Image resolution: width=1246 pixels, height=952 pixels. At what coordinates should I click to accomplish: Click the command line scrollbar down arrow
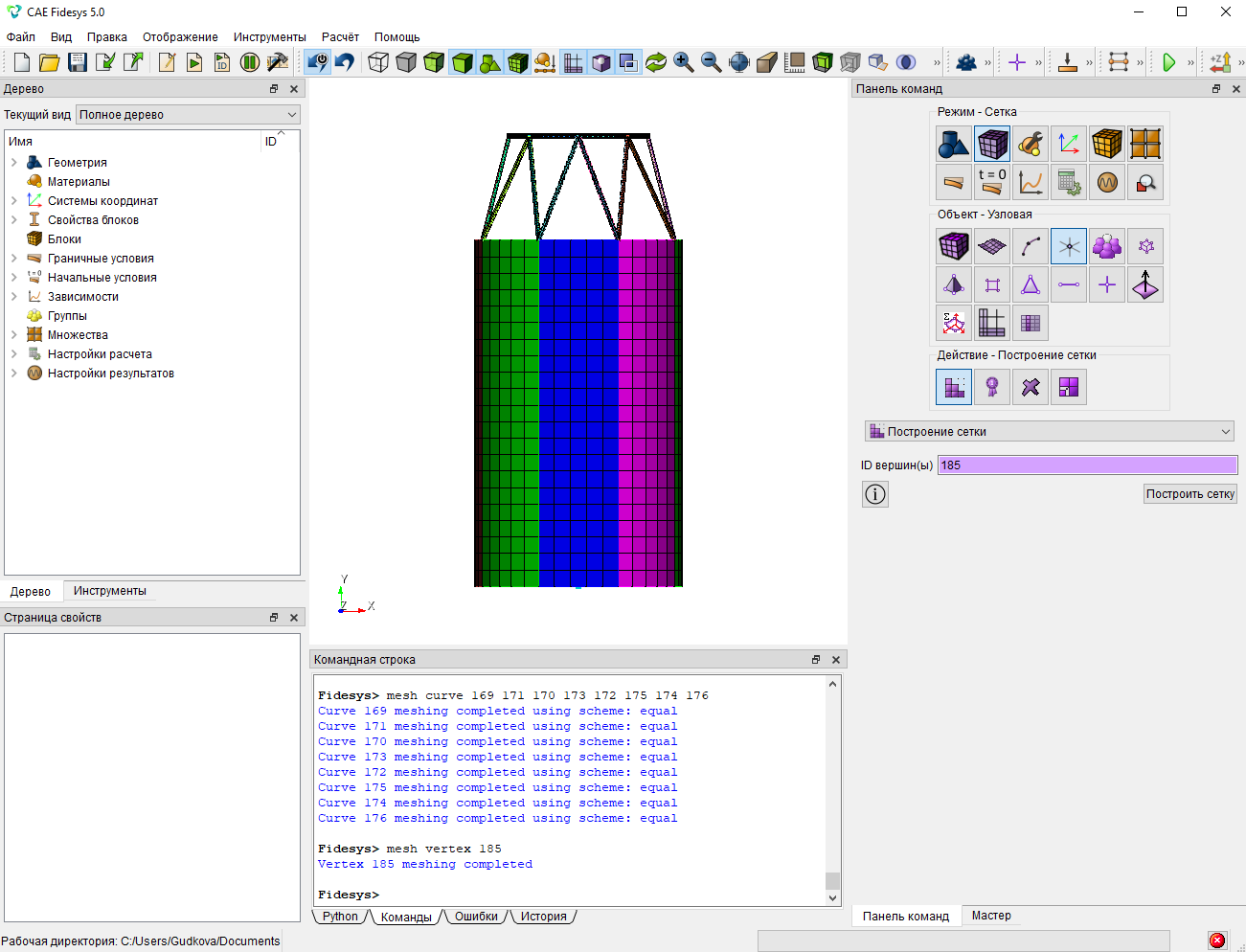pyautogui.click(x=832, y=898)
